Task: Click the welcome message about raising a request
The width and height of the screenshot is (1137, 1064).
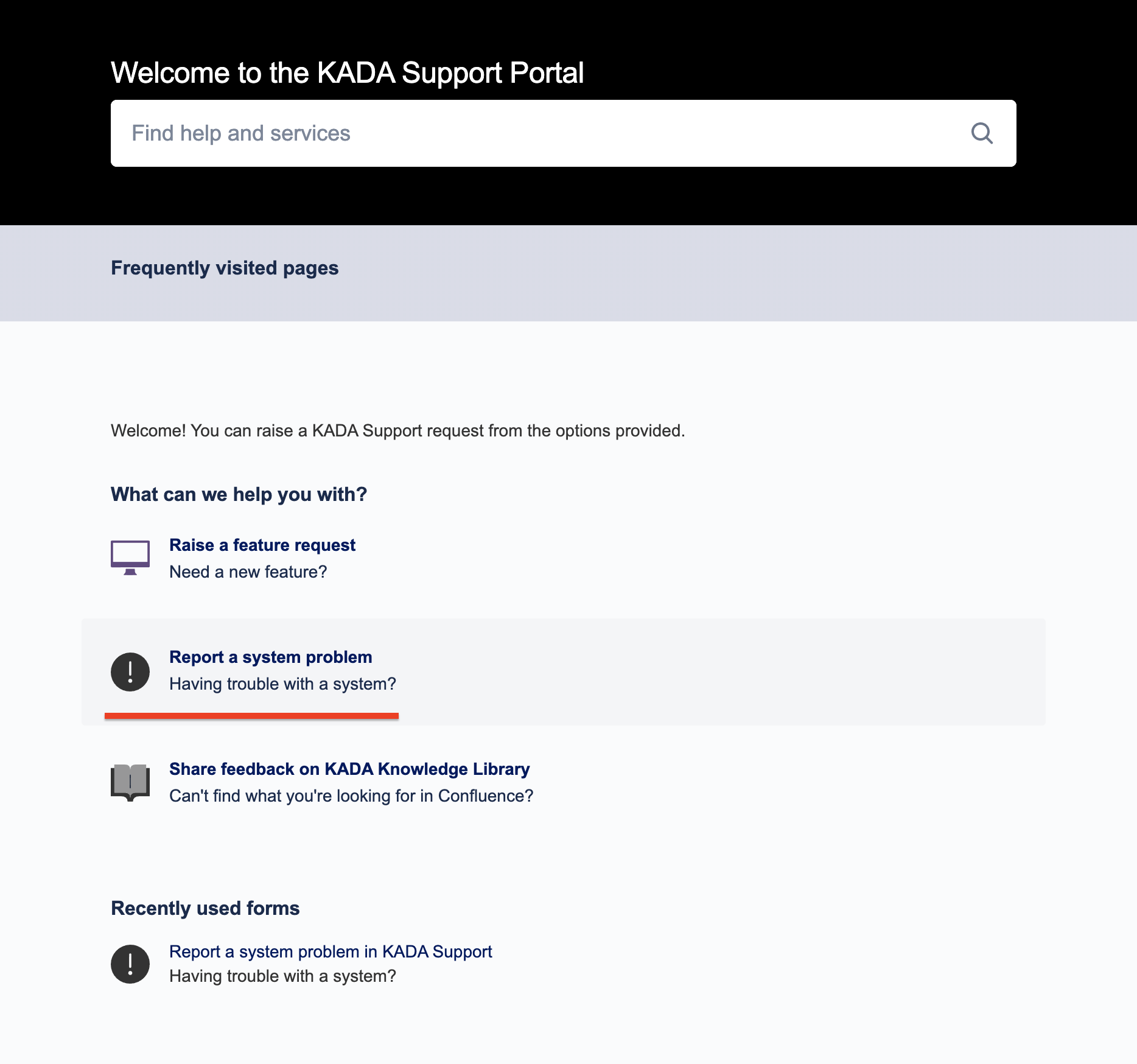Action: pyautogui.click(x=397, y=430)
